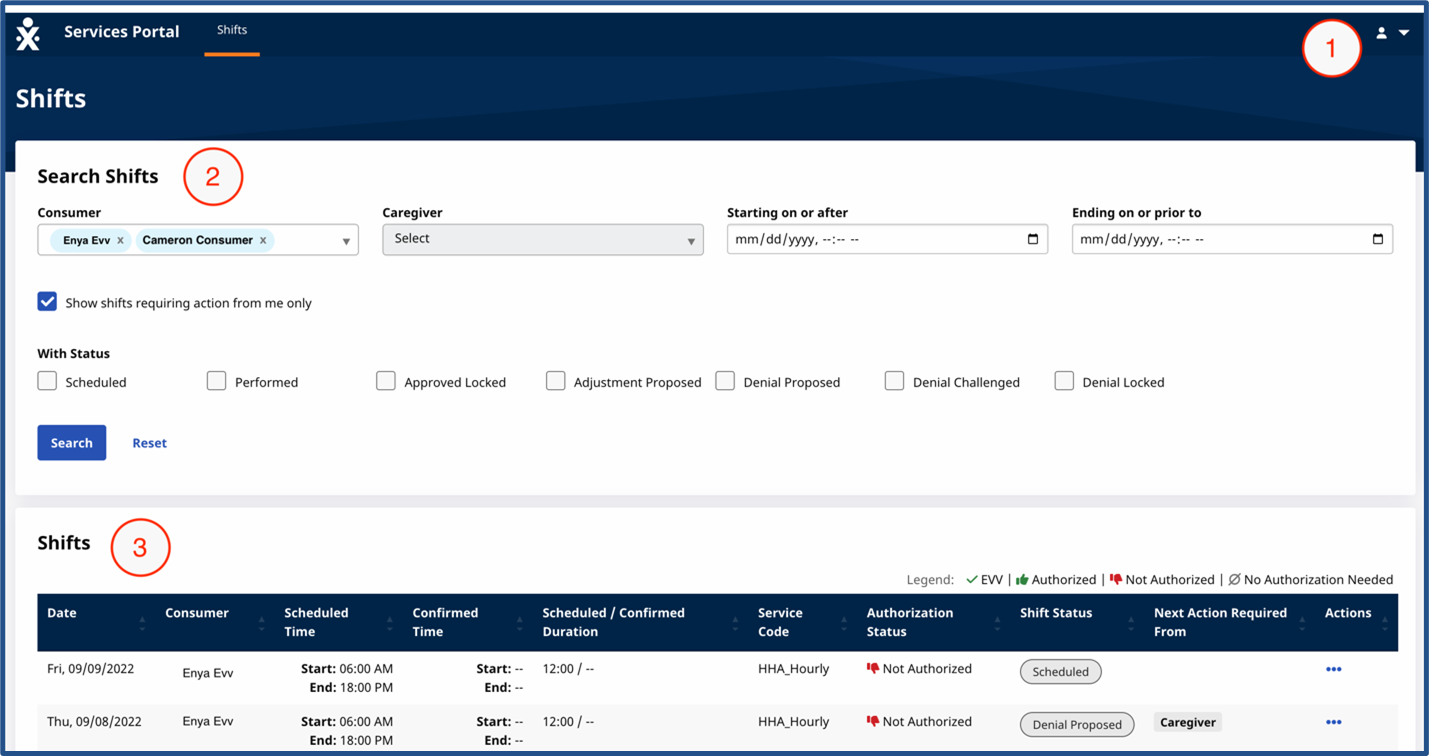
Task: Open actions menu for 09/09/2022 shift
Action: click(1332, 670)
